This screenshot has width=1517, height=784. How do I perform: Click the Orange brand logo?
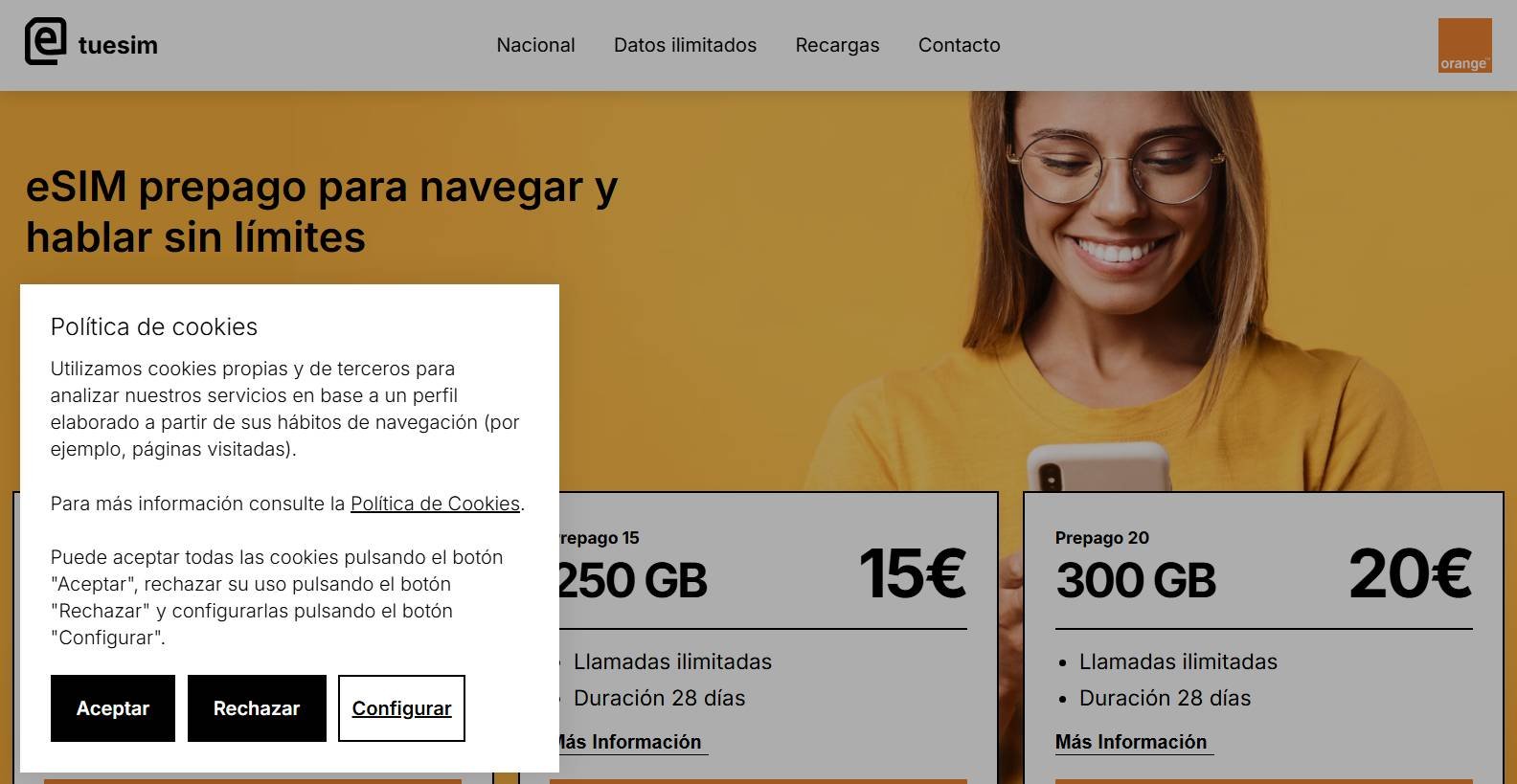[x=1464, y=45]
